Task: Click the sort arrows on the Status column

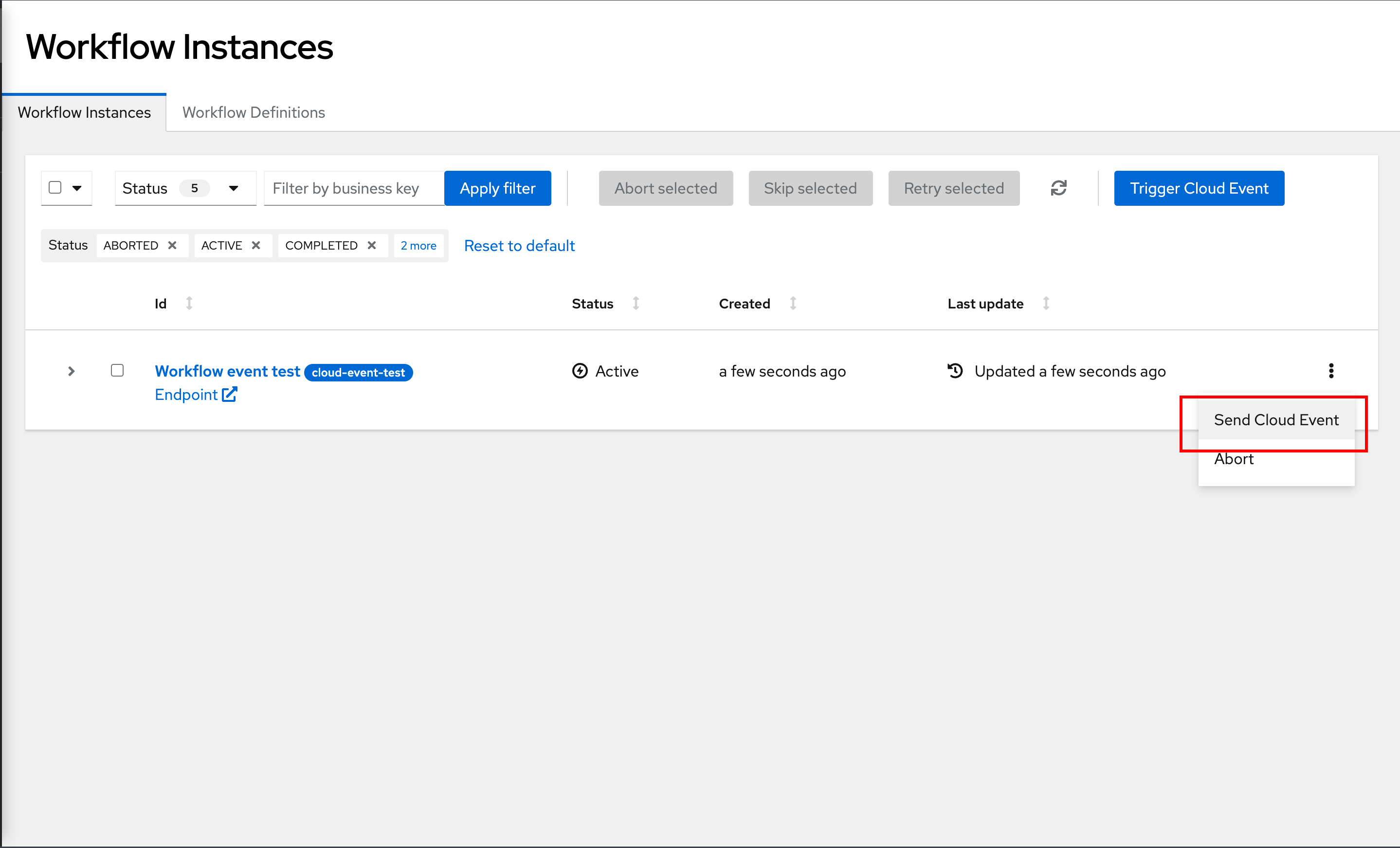Action: pos(635,303)
